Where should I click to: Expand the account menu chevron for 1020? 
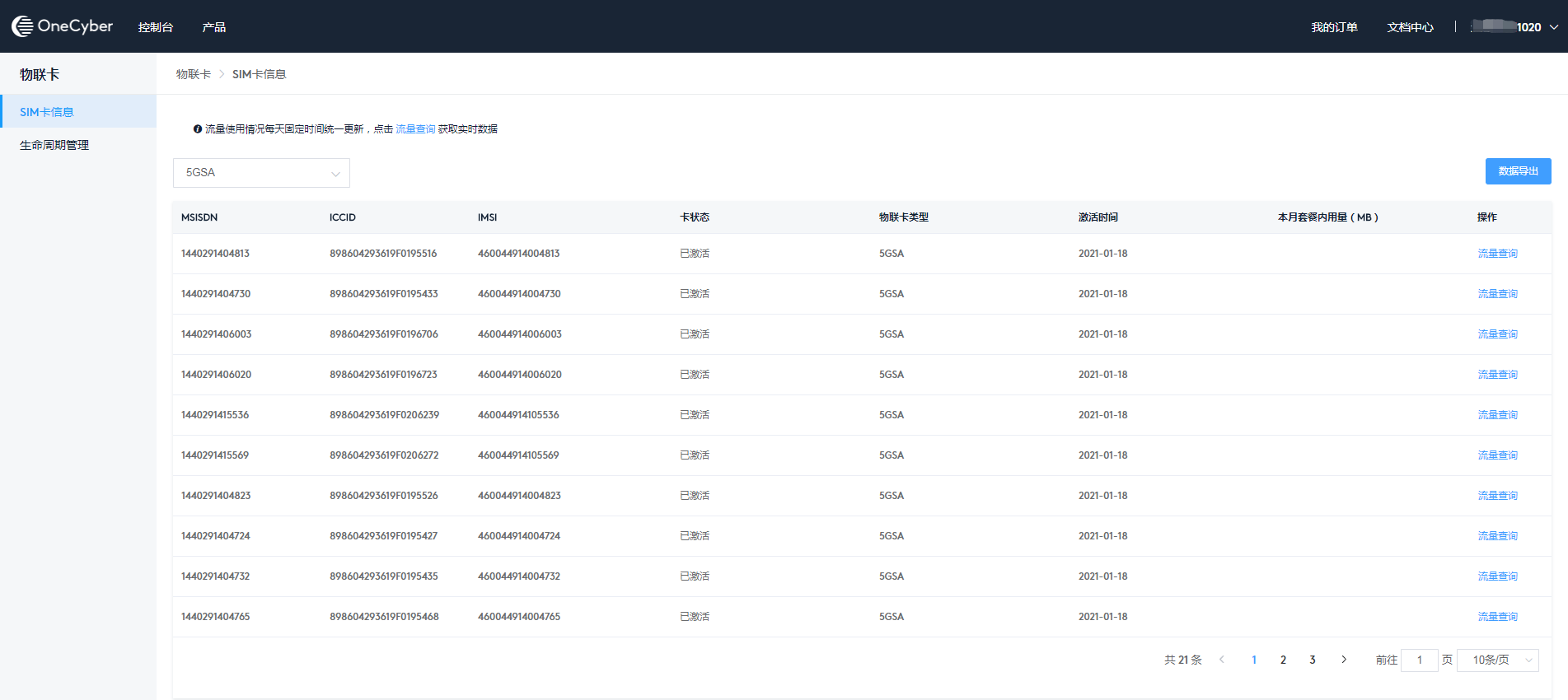(x=1554, y=27)
